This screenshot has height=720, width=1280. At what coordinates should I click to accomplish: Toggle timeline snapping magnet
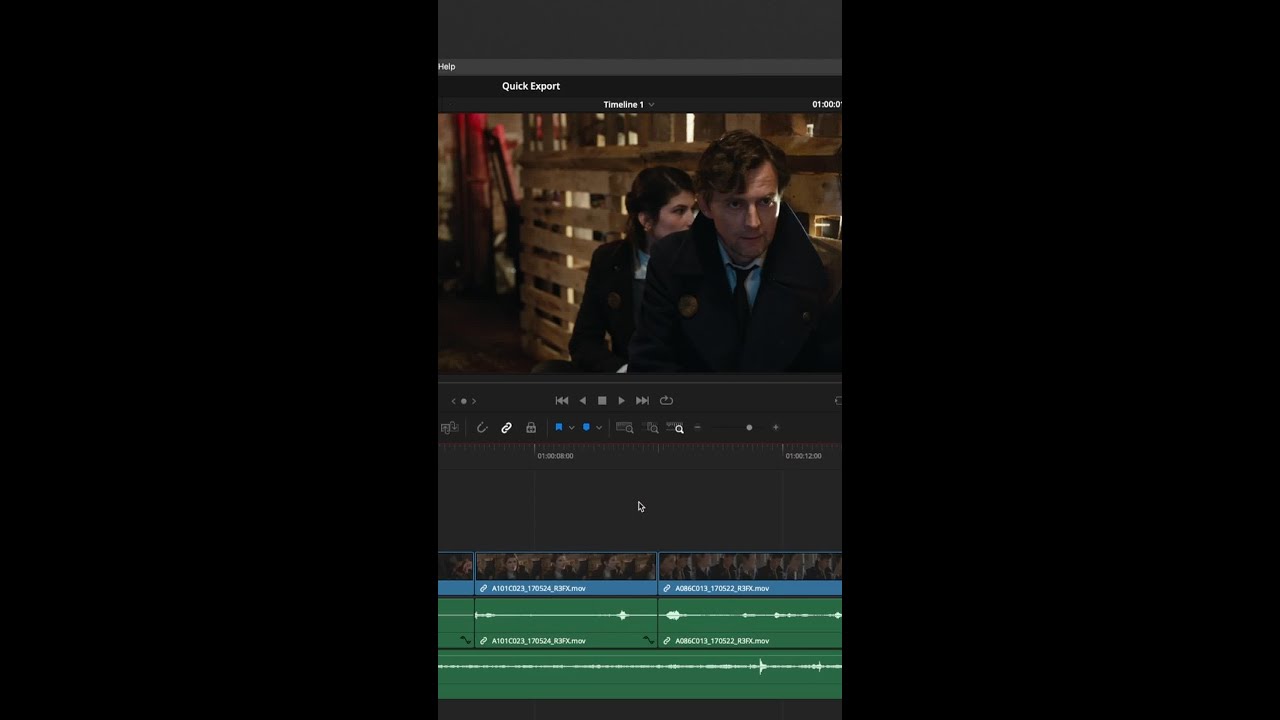point(482,428)
